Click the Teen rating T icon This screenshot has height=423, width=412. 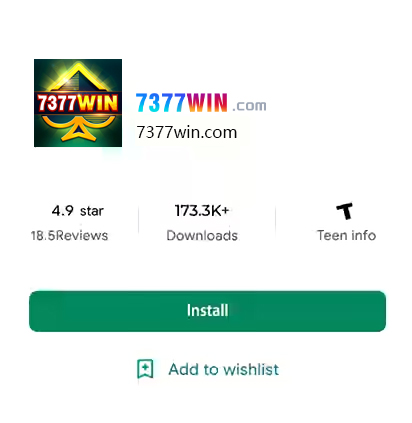click(x=344, y=211)
